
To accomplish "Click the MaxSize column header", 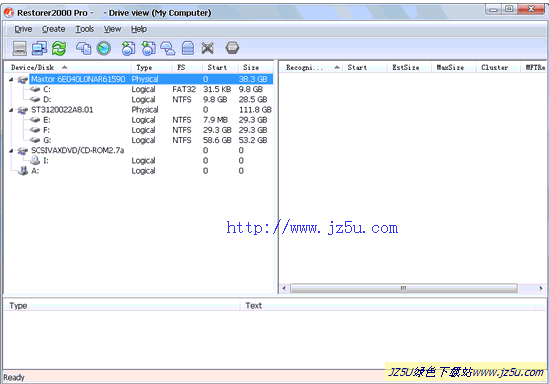I will tap(453, 67).
